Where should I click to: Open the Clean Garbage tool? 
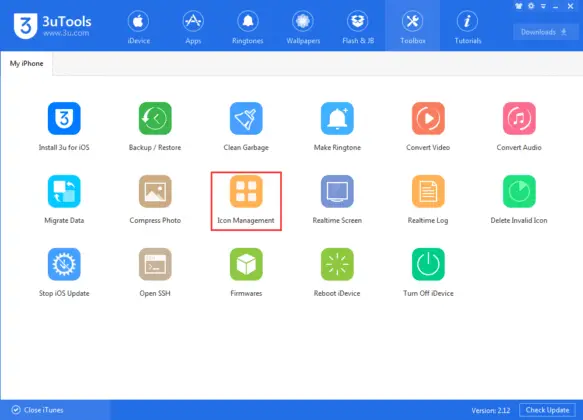(x=246, y=126)
